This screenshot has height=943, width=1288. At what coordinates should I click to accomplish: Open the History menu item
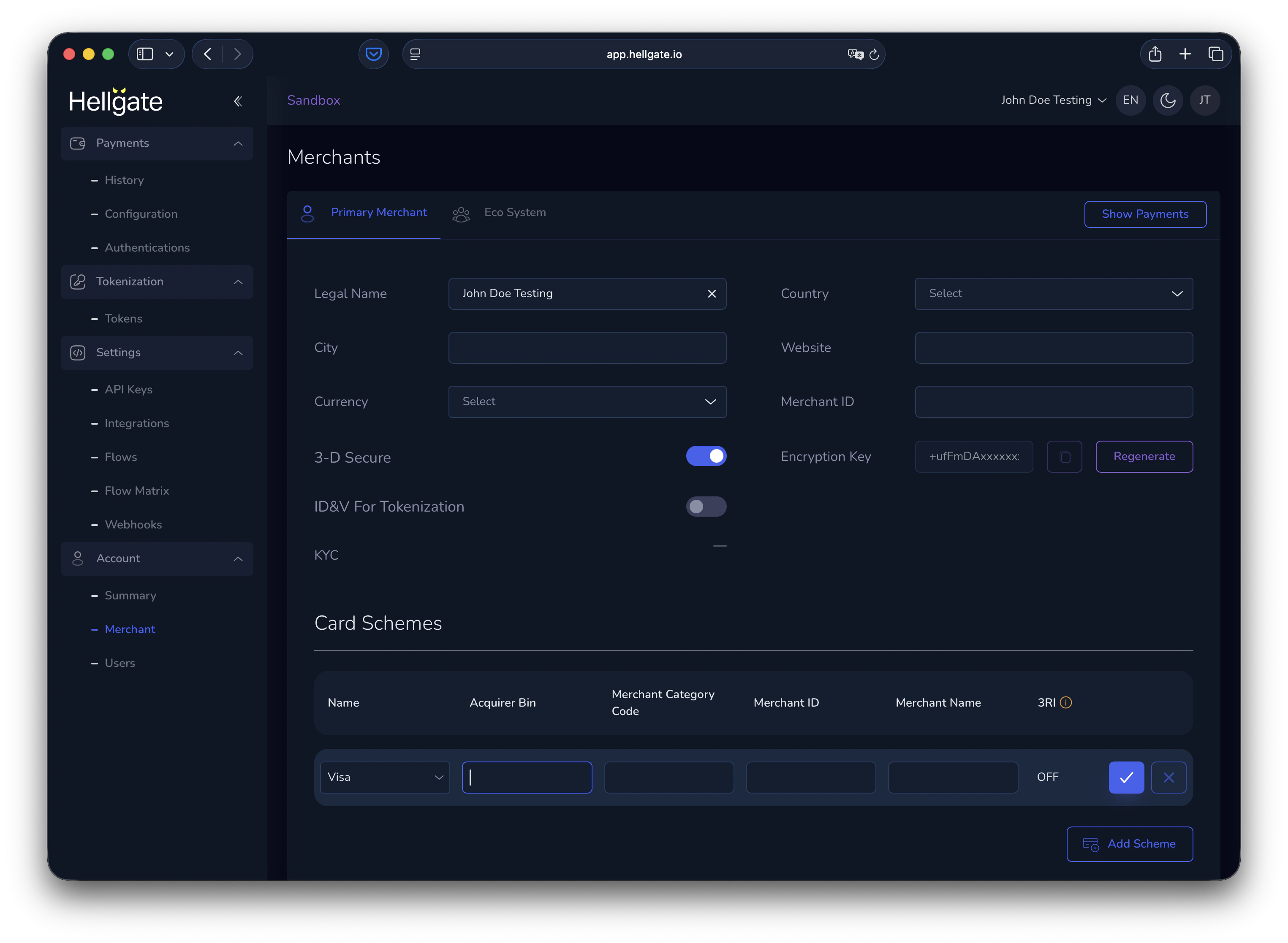pyautogui.click(x=124, y=180)
